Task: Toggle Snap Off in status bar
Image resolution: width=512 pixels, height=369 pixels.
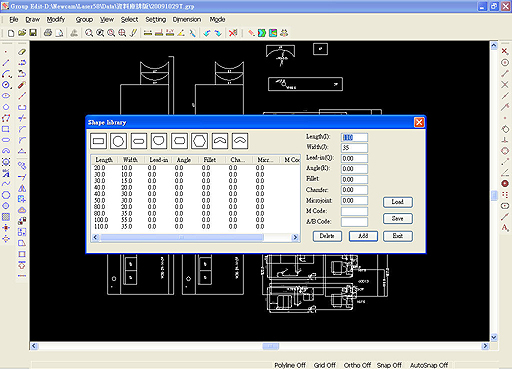Action: coord(389,365)
